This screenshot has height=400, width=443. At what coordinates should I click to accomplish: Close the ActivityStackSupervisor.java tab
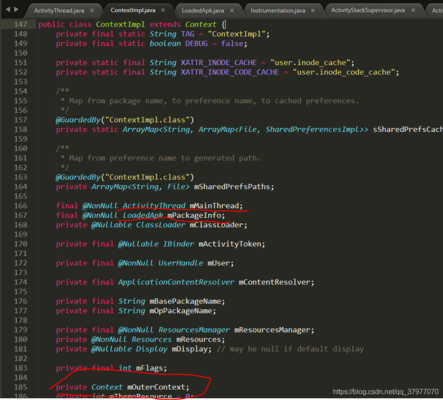(413, 10)
